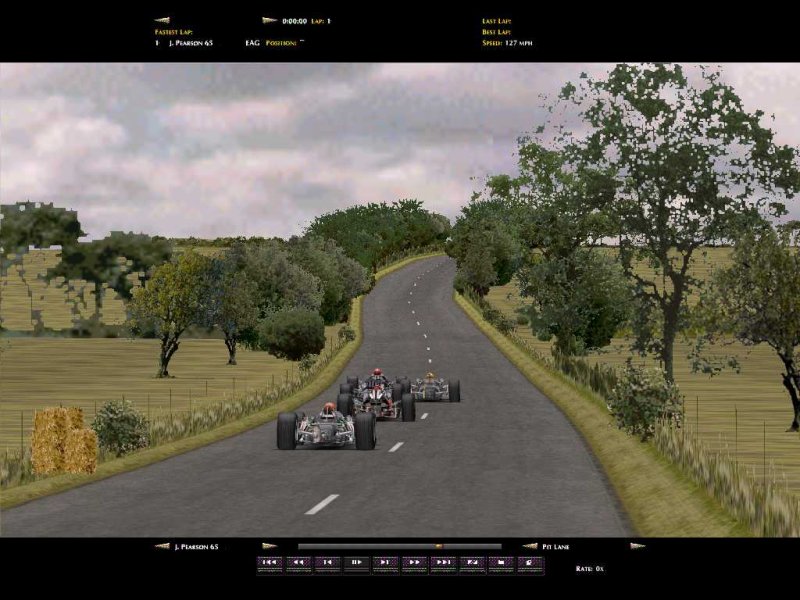Screen dimensions: 800x600
Task: Click the fast forward double-arrow button
Action: tap(415, 564)
